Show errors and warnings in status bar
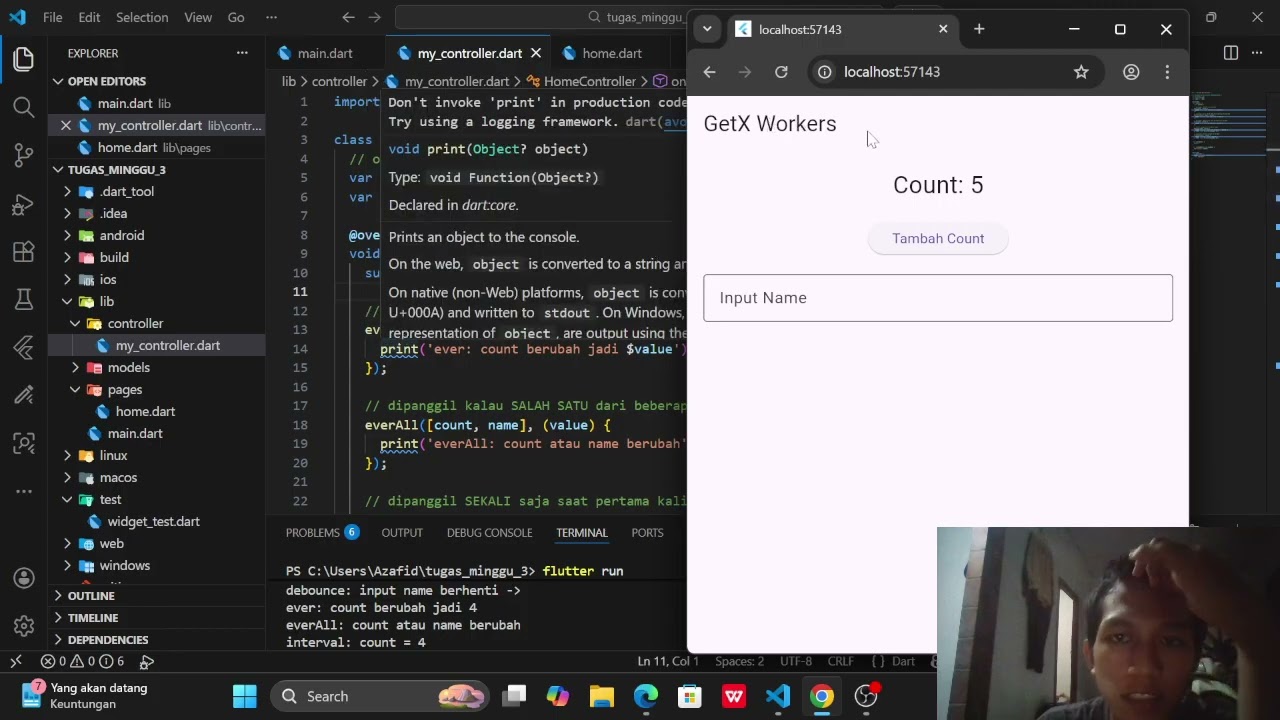The image size is (1280, 720). pyautogui.click(x=82, y=661)
